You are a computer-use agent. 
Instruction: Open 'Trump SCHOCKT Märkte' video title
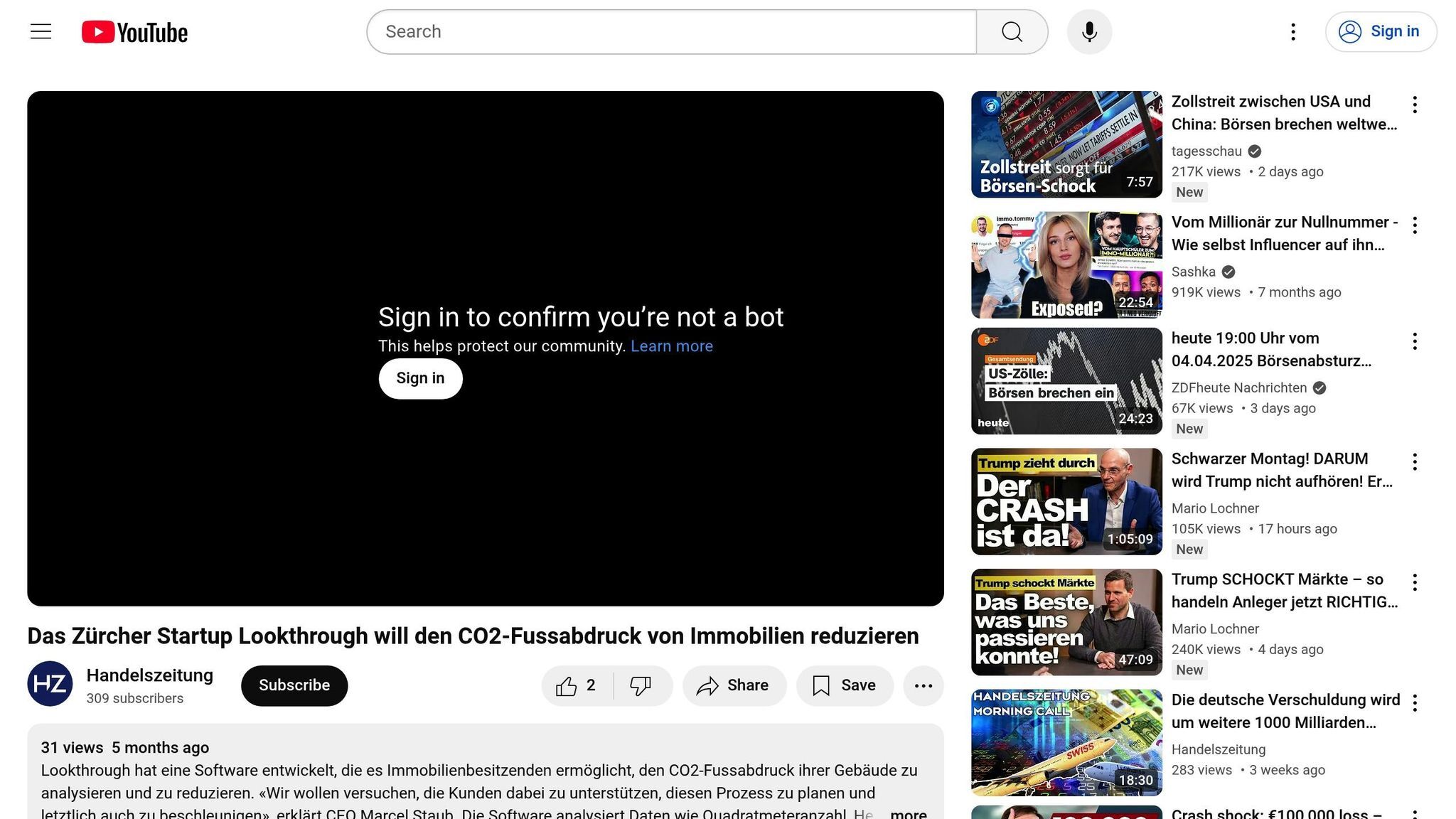(1284, 591)
